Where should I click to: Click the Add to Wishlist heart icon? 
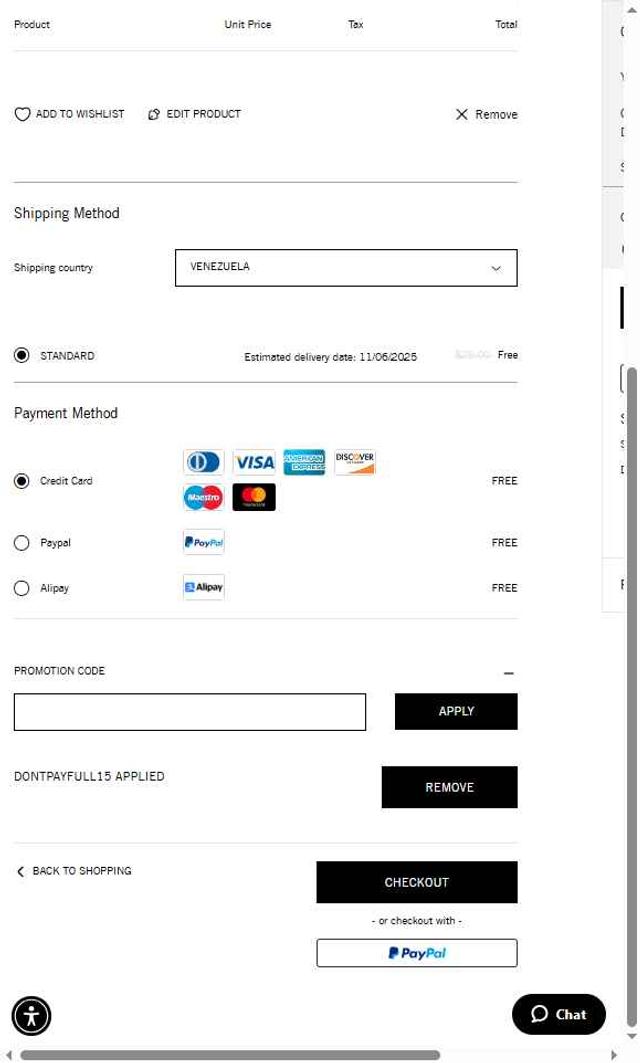pos(22,114)
